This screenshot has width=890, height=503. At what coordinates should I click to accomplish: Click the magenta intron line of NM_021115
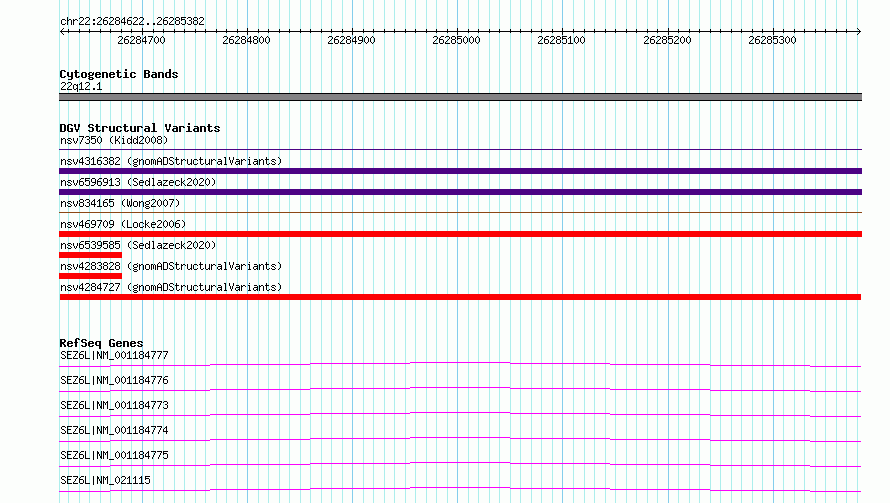(x=460, y=489)
